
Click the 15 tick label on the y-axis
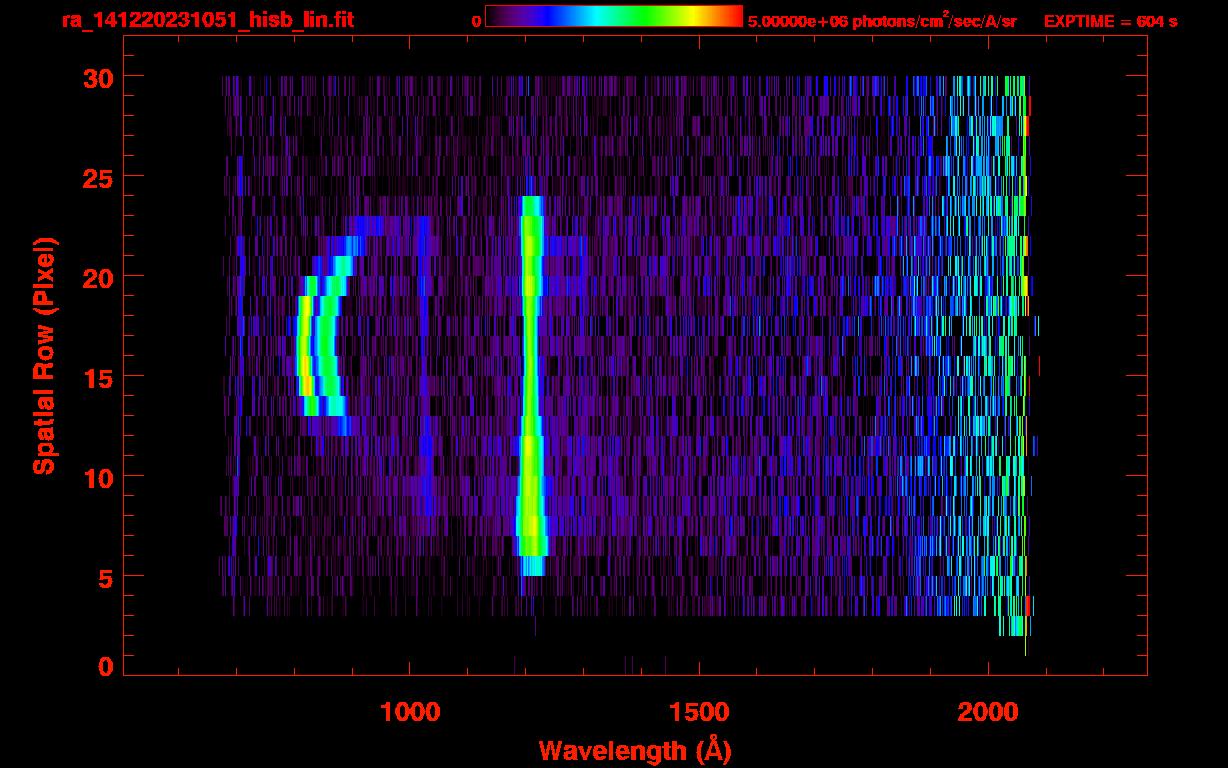point(97,377)
